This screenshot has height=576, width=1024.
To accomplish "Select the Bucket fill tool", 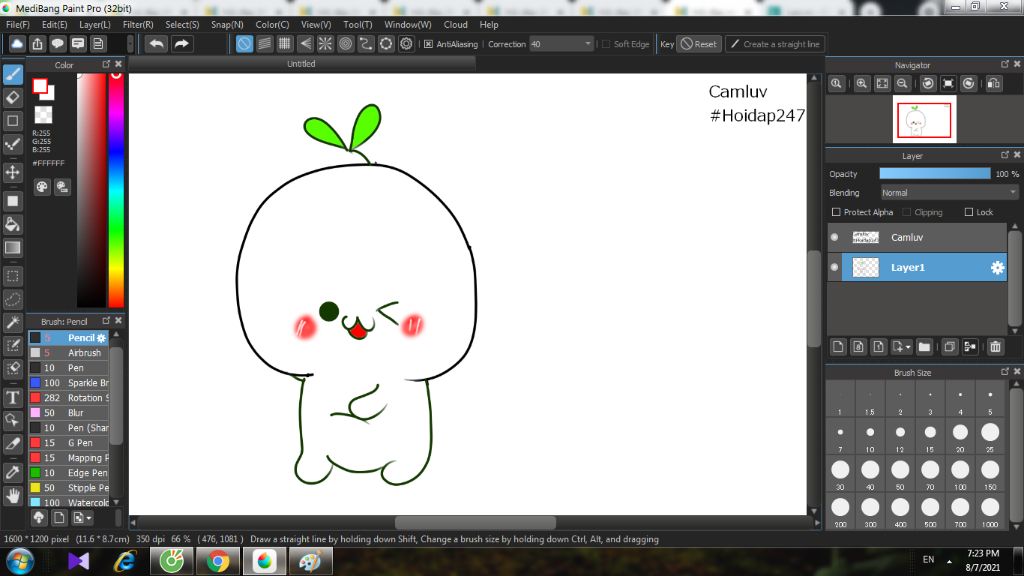I will [x=12, y=225].
